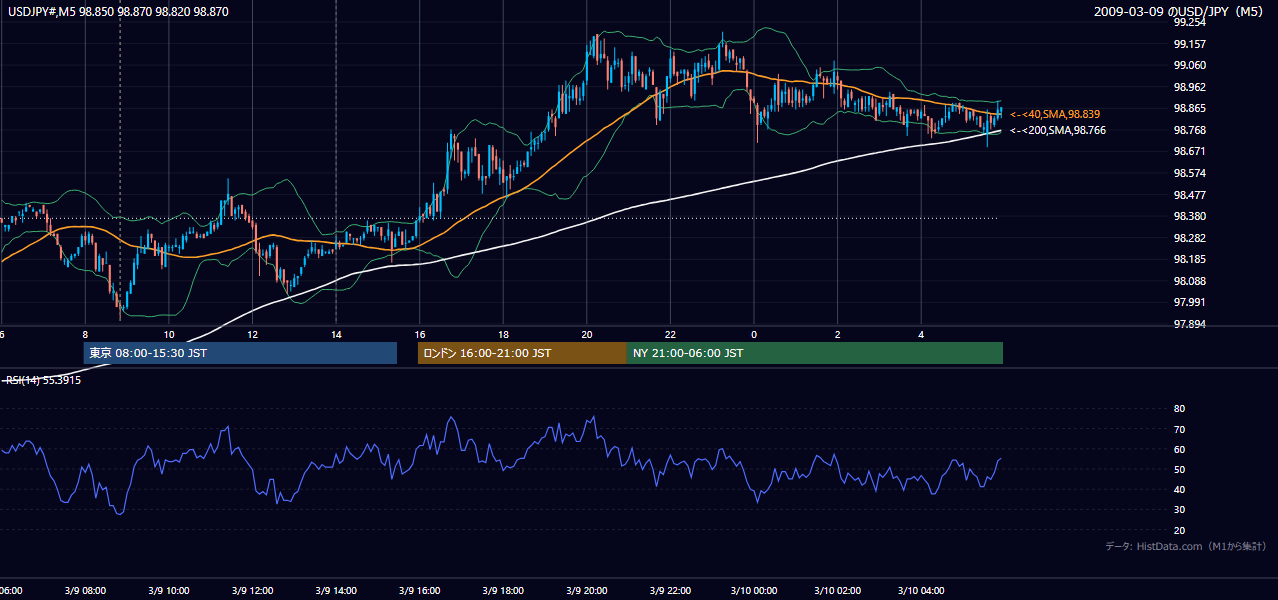1278x600 pixels.
Task: Select the 東京 08:00-15:30 JST session bar
Action: (x=240, y=353)
